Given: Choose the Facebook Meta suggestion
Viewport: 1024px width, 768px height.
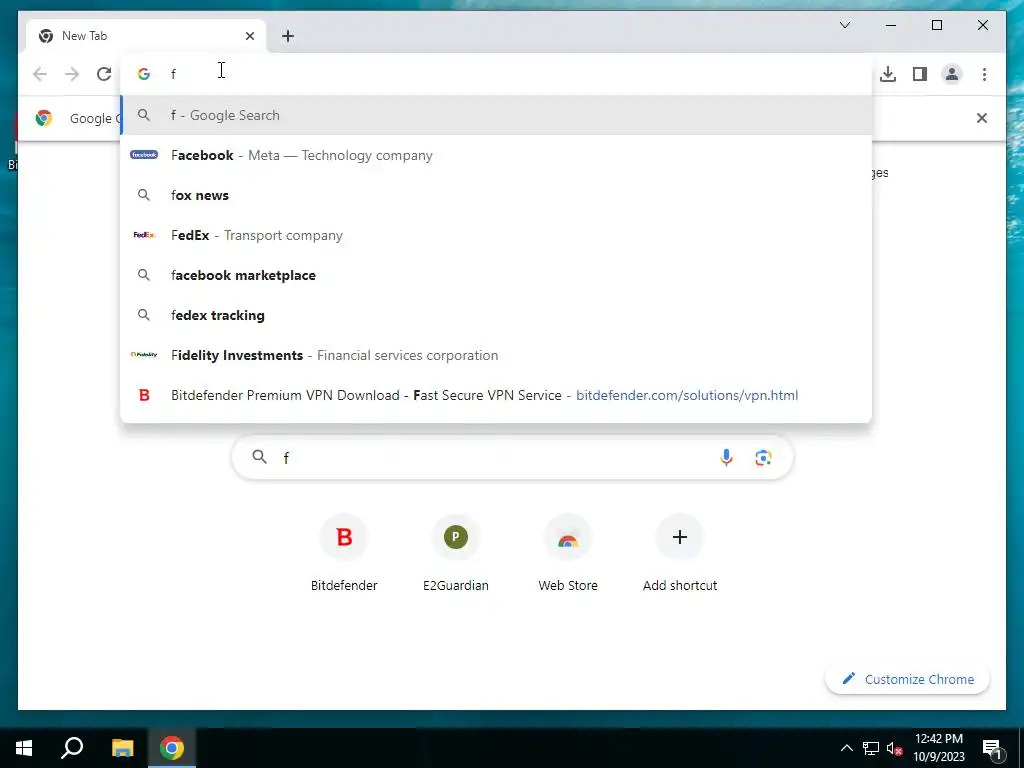Looking at the screenshot, I should [496, 155].
